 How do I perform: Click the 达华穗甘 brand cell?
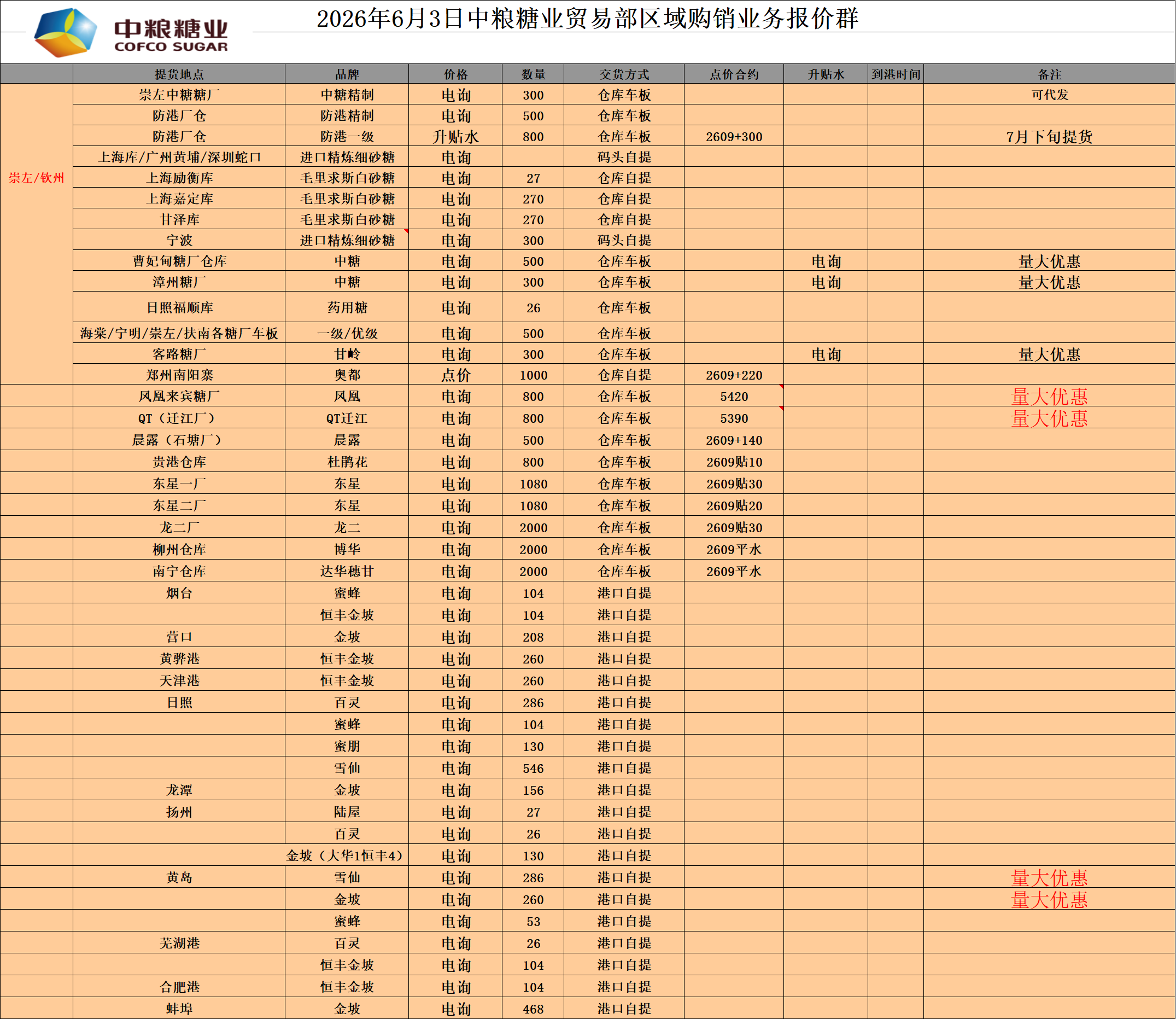point(347,572)
